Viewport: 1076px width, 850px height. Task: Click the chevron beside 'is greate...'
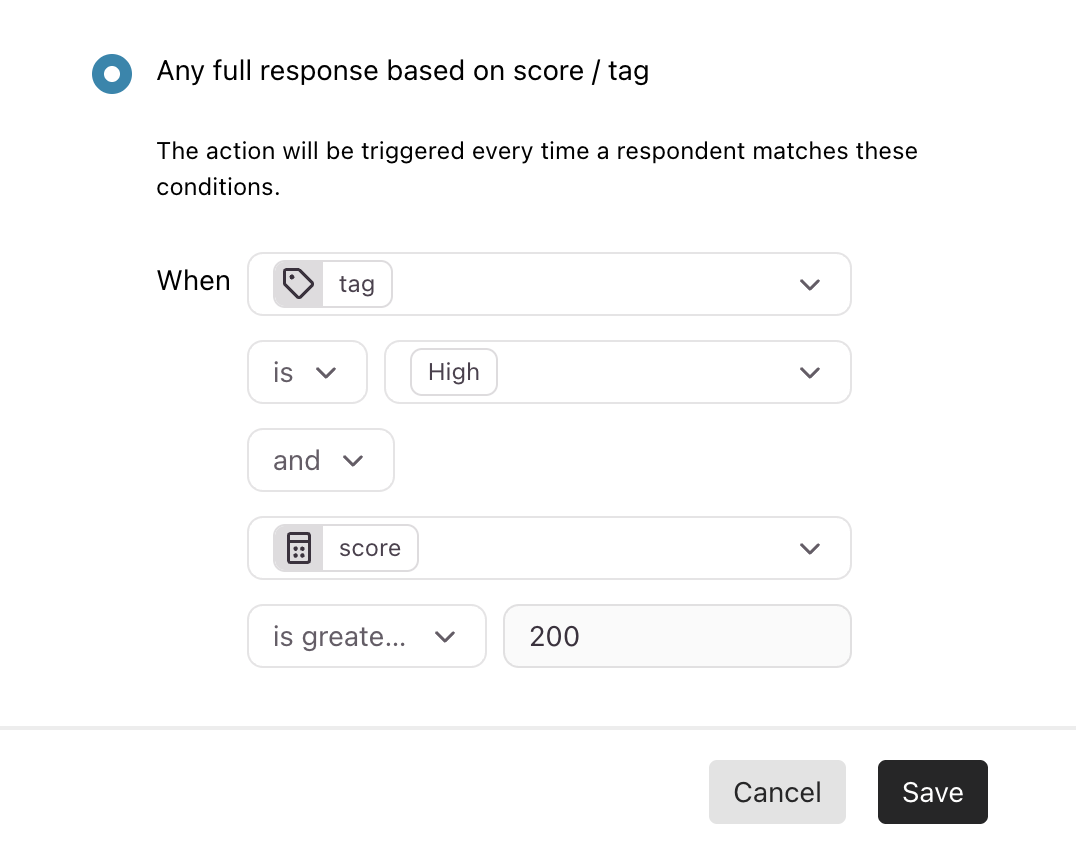click(445, 637)
